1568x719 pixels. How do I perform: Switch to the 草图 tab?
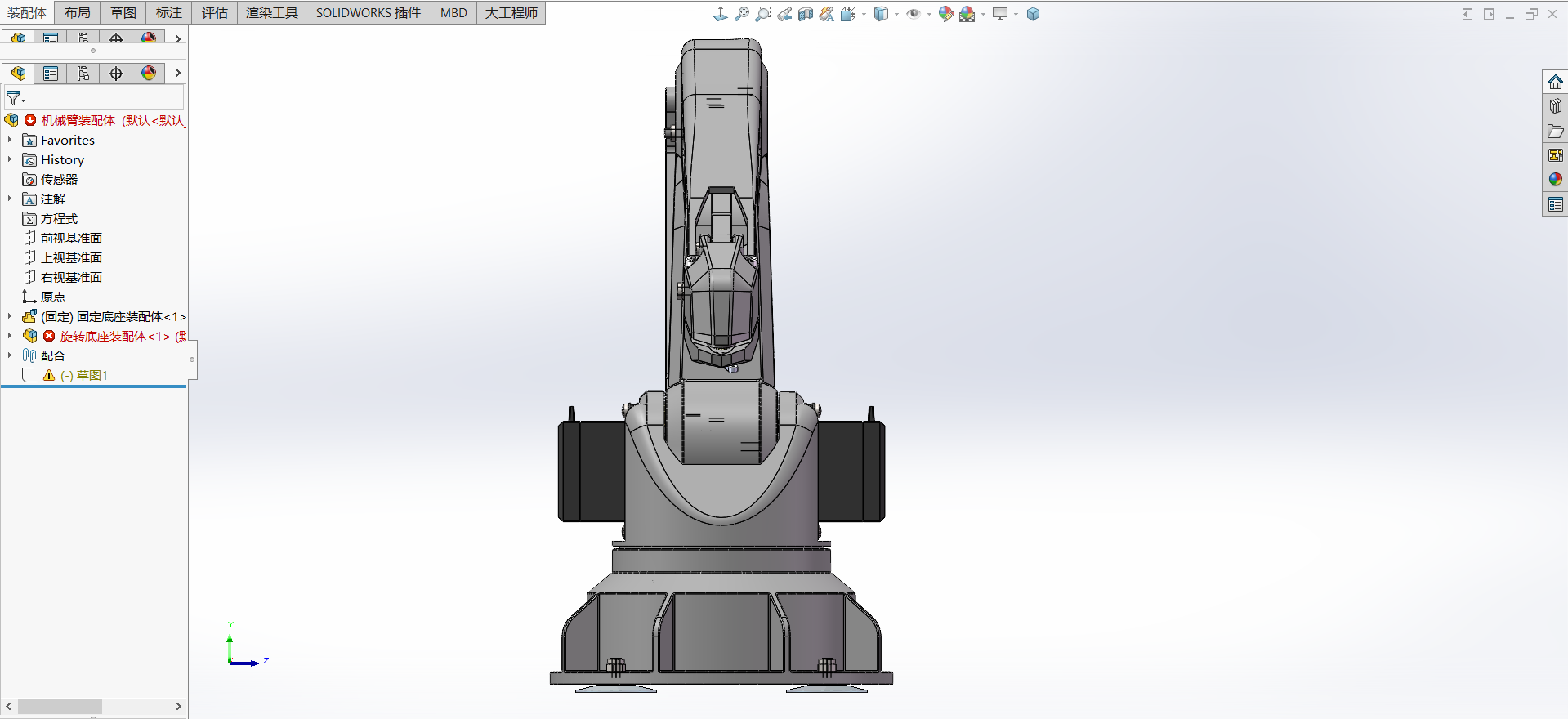(x=123, y=13)
